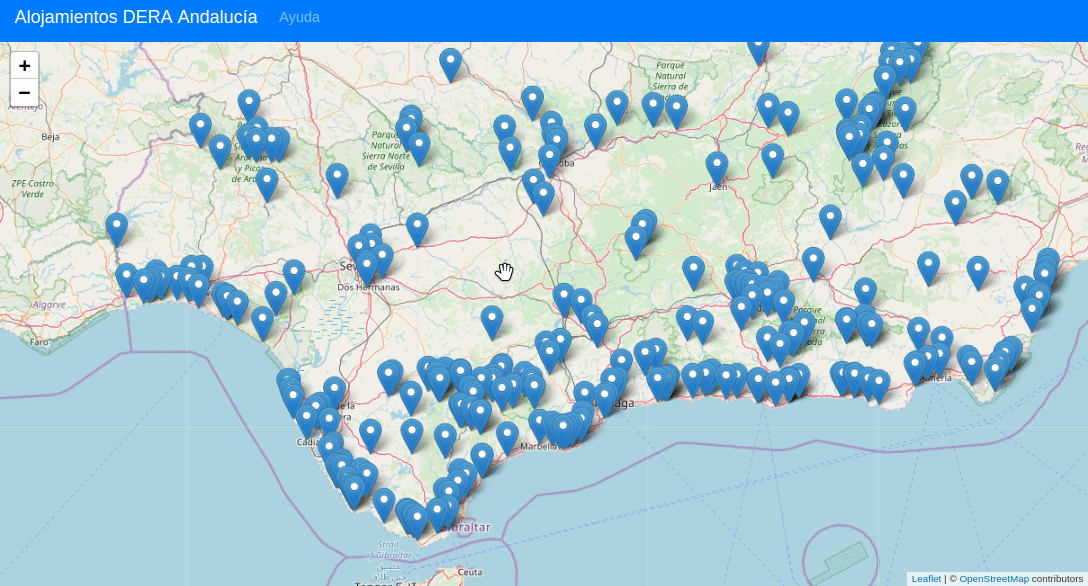
Task: Click the lone marker at top above Sierra Norte
Action: click(x=451, y=62)
